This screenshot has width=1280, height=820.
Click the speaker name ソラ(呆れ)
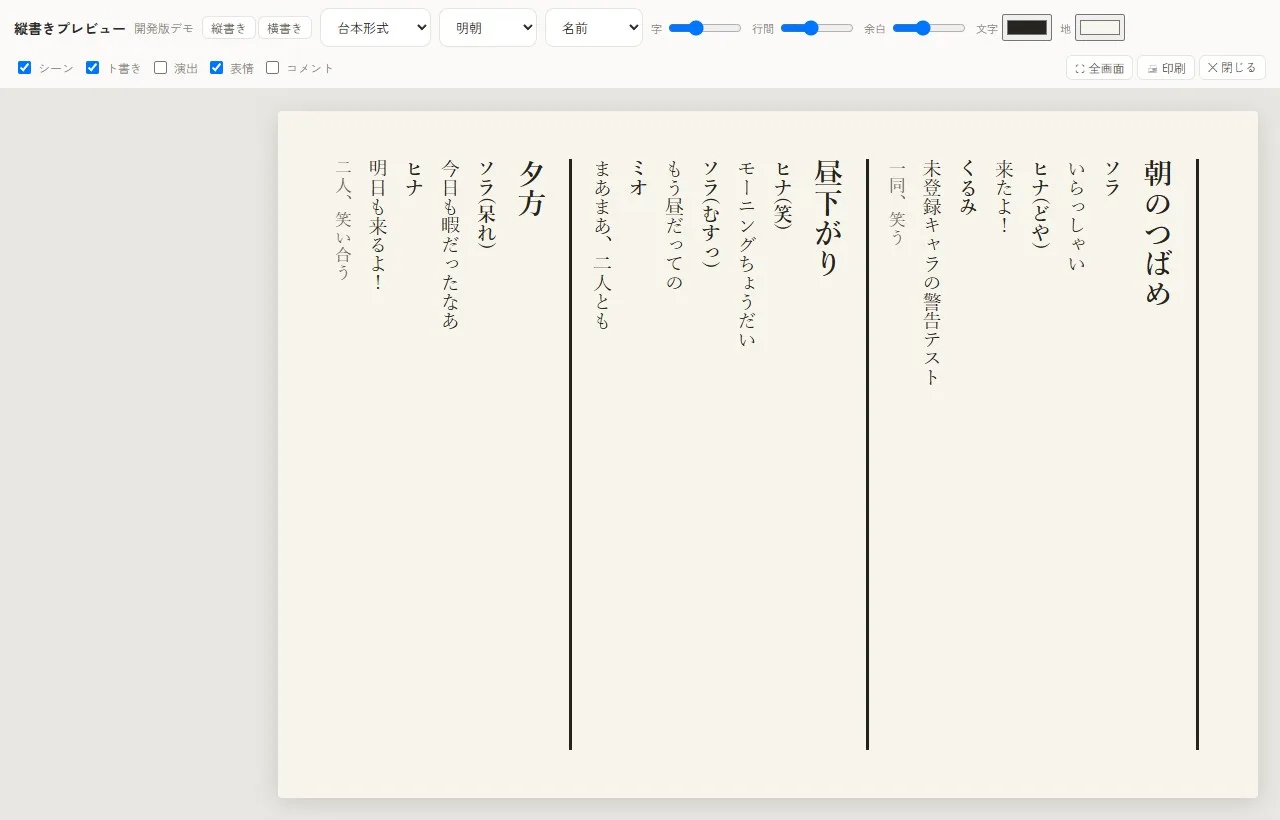(x=486, y=205)
